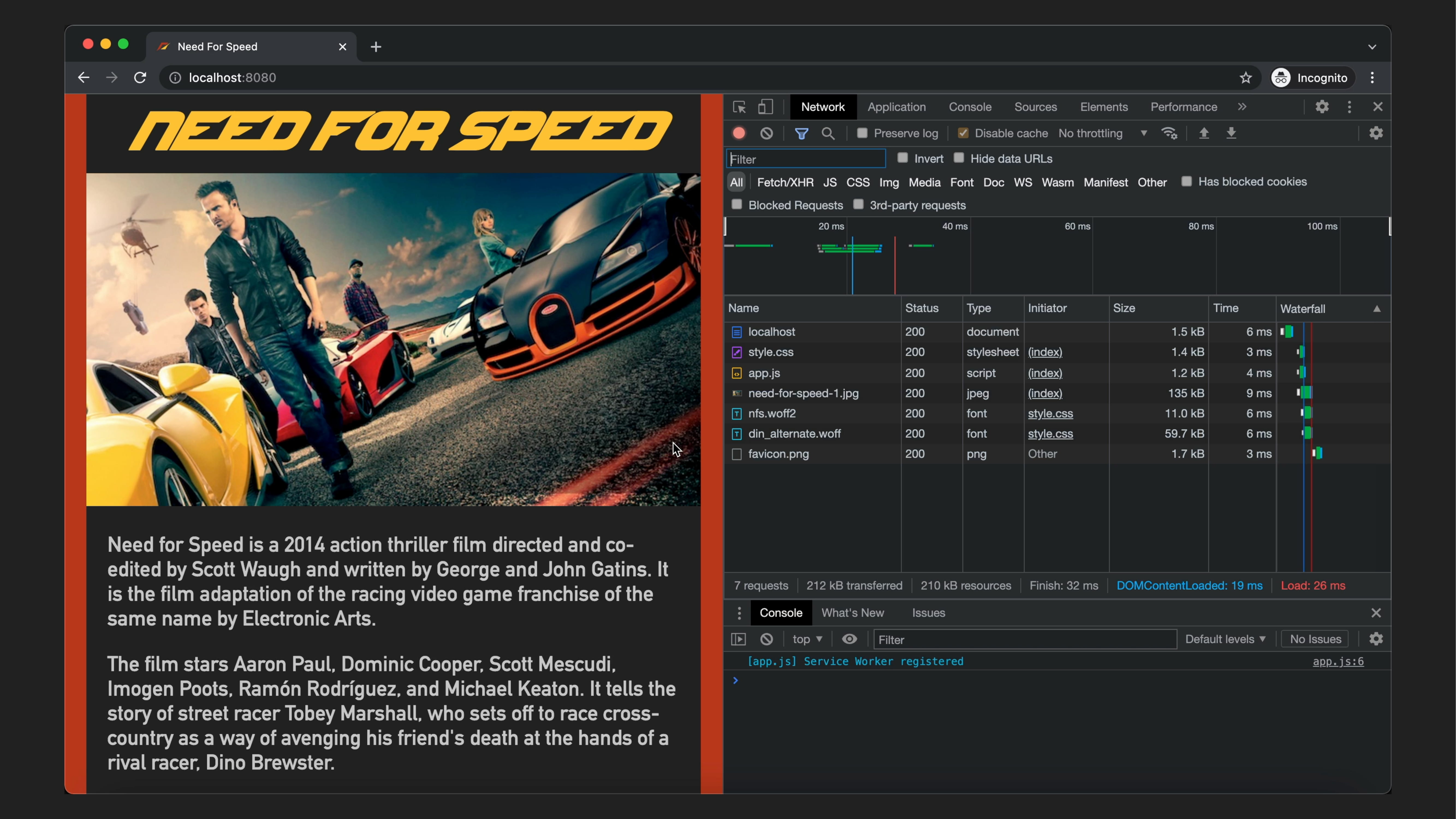Open Chrome three-dot menu
The width and height of the screenshot is (1456, 819).
(1372, 78)
